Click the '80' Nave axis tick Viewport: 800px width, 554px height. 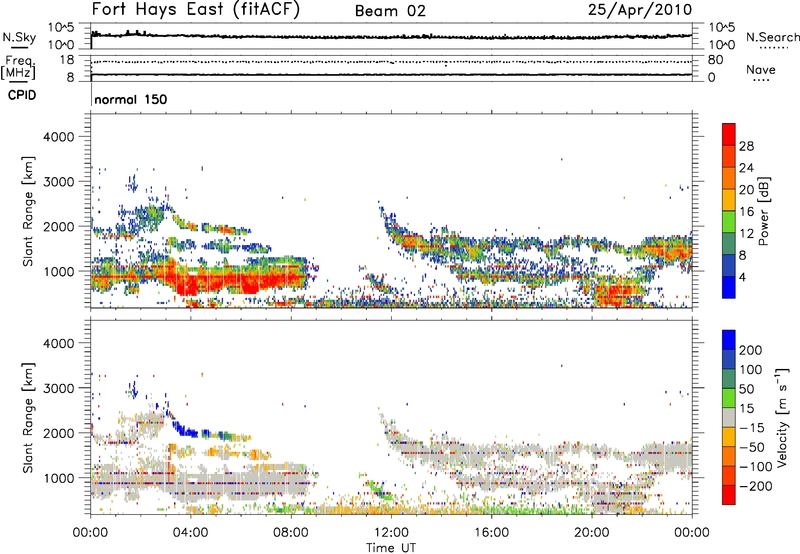point(715,60)
